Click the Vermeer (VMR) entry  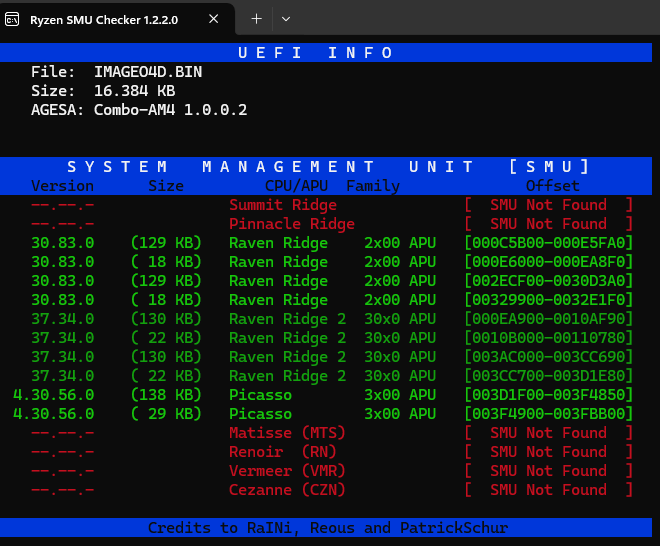click(287, 471)
